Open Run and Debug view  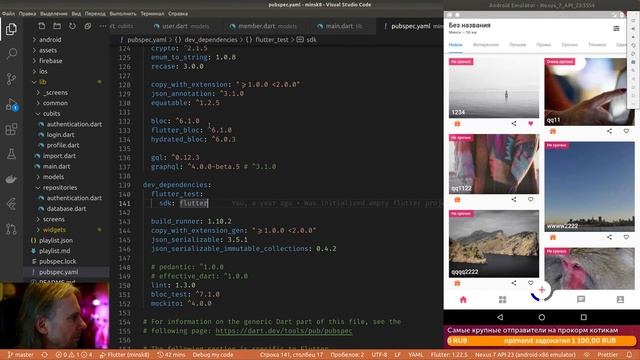[x=11, y=104]
